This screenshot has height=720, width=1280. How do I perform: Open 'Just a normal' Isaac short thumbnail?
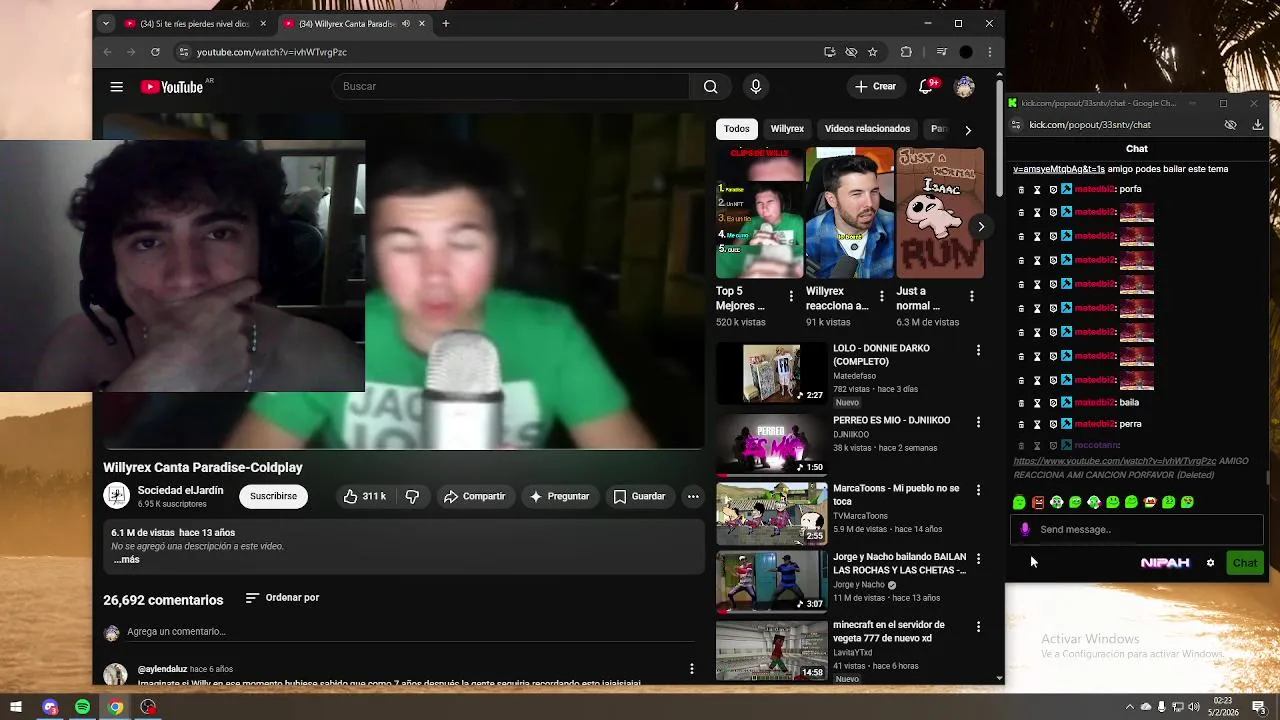(940, 213)
